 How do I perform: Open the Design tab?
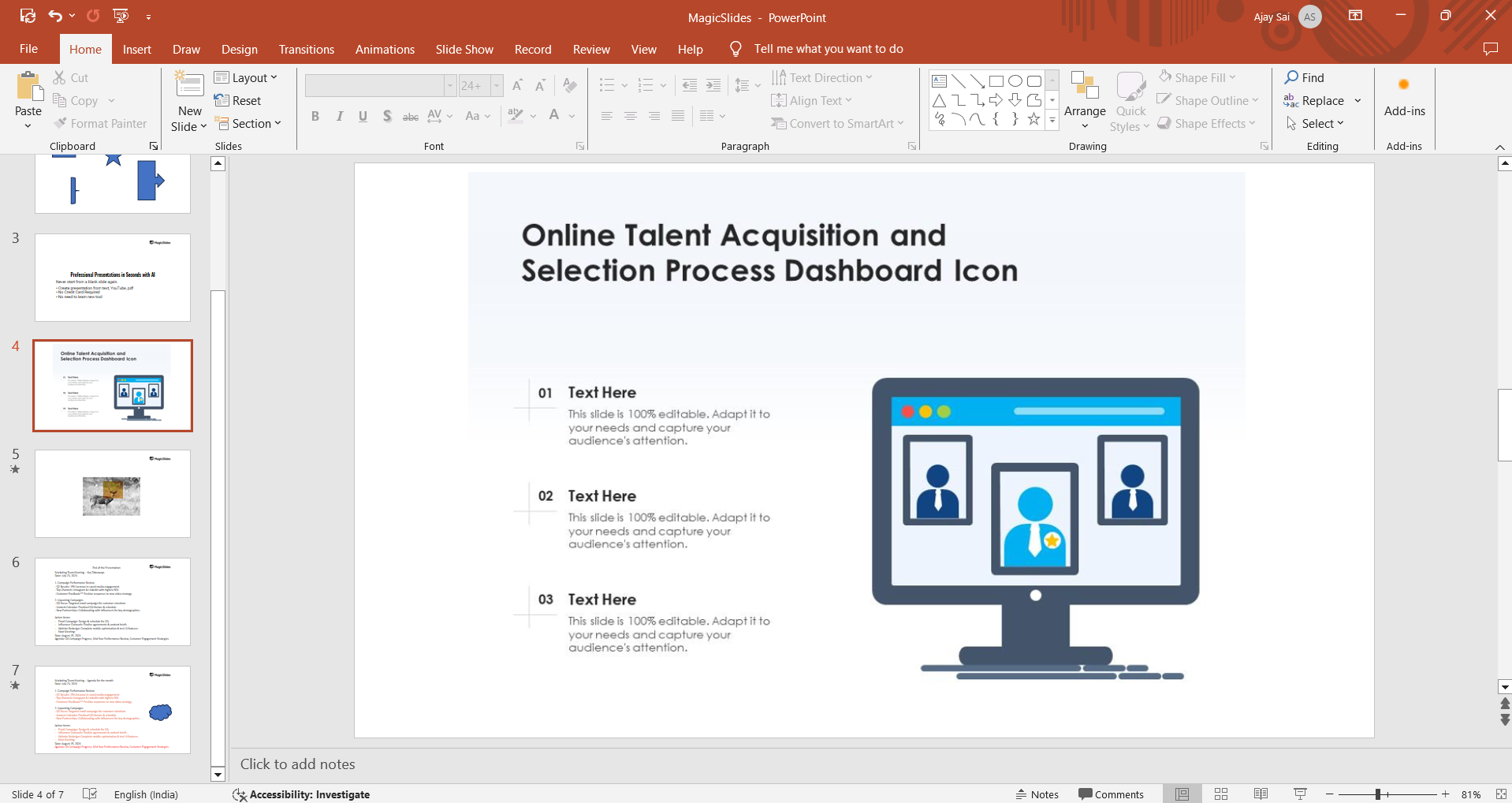(239, 49)
